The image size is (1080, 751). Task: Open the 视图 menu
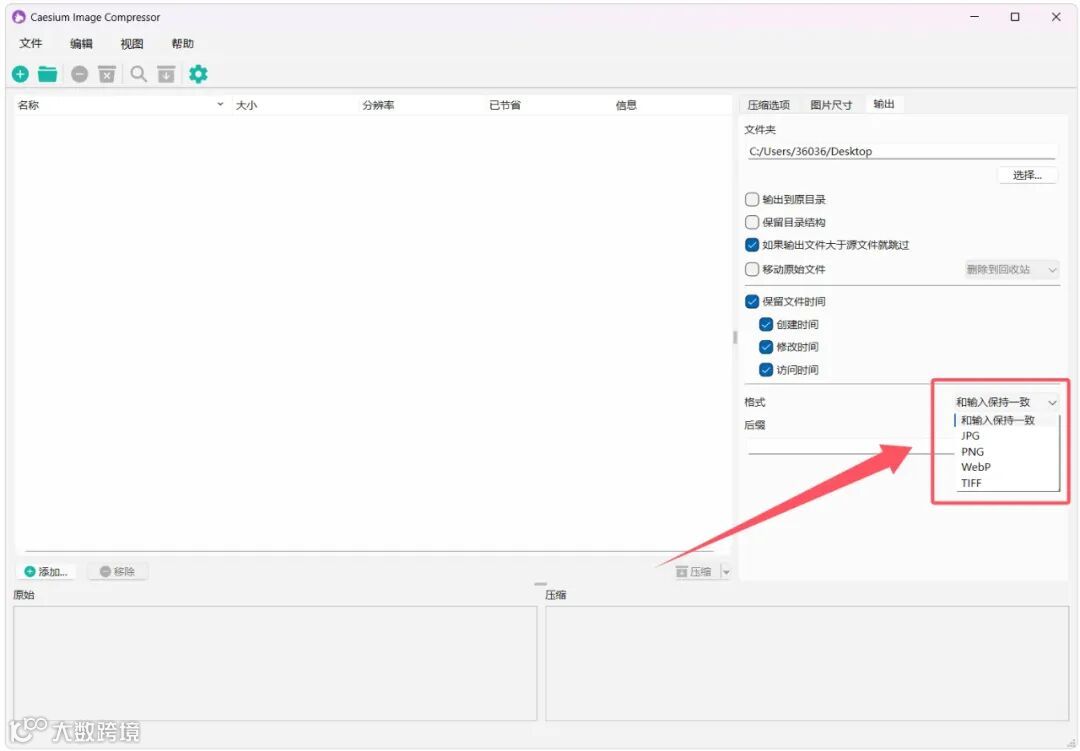(132, 43)
